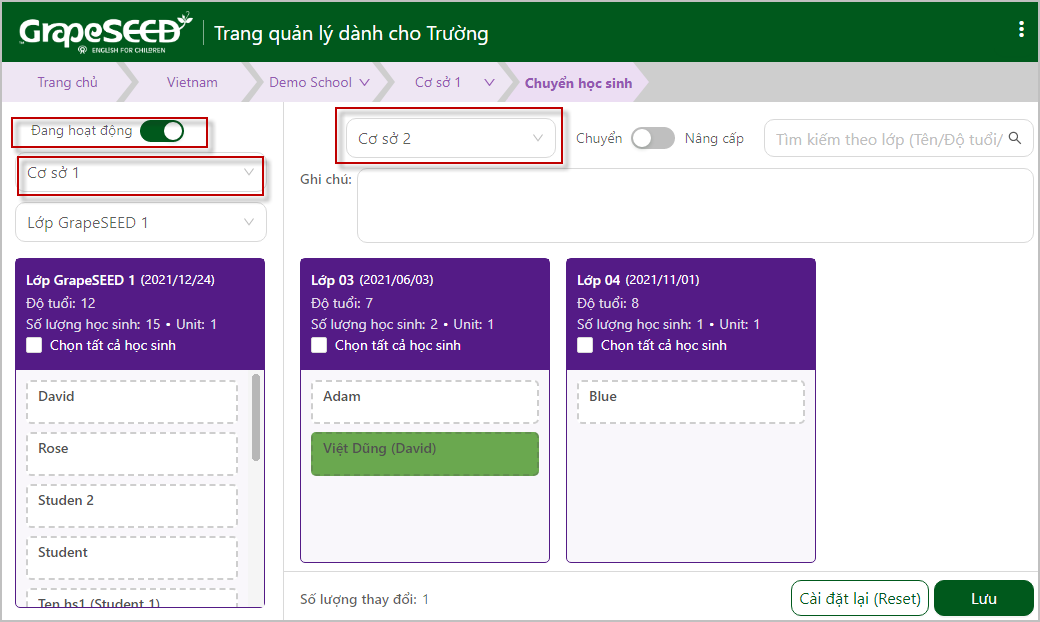Go to Trang chủ breadcrumb

click(67, 82)
